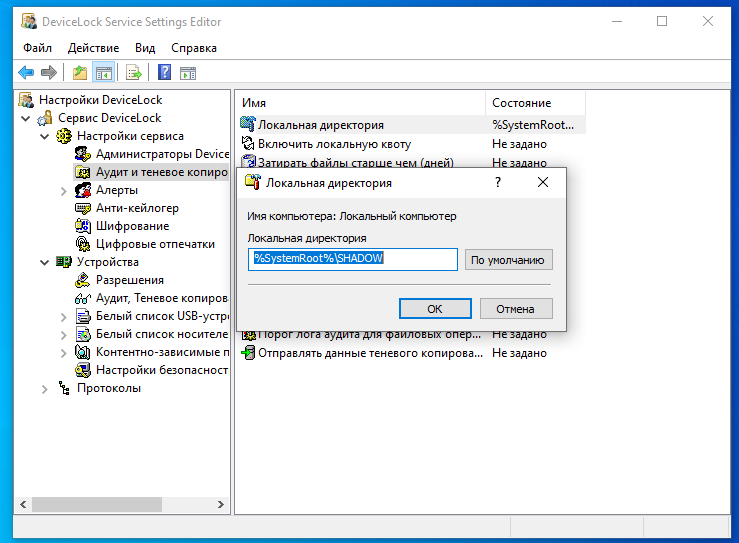Click the tree pane horizontal scrollbar thumb
The width and height of the screenshot is (739, 543).
coord(97,504)
